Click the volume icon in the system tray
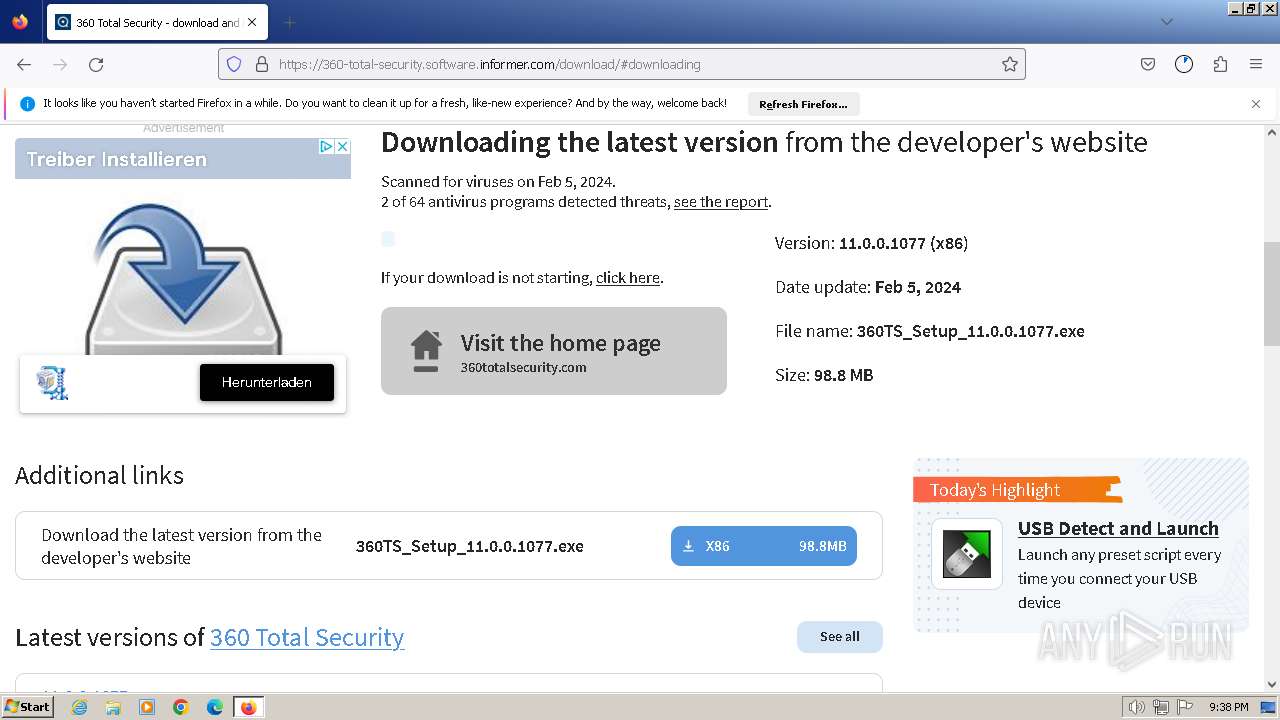 (x=1137, y=707)
